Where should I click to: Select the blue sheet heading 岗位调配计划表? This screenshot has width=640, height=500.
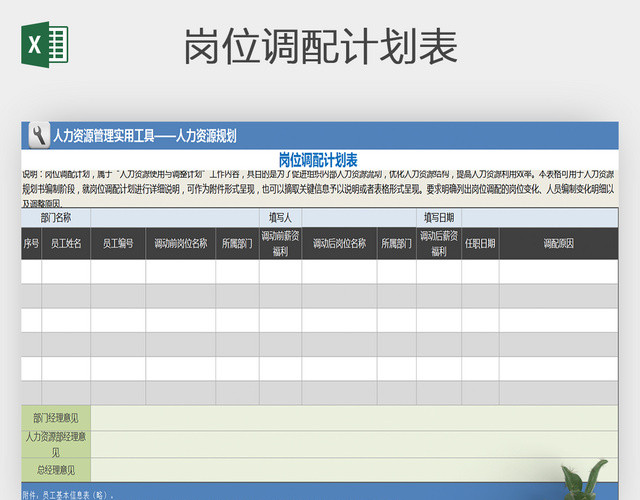(318, 160)
